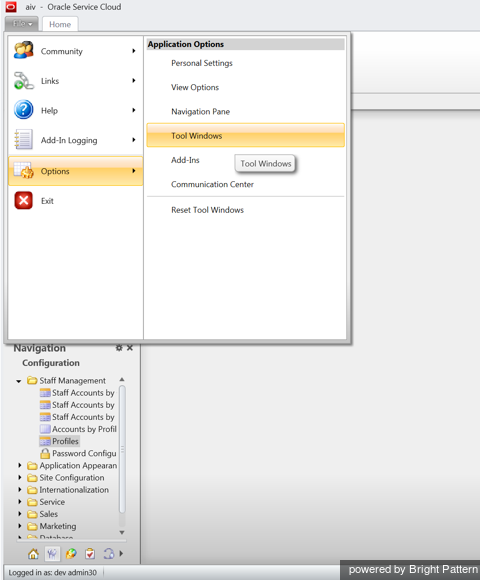Screen dimensions: 480x580
Task: Click the Configuration heading in Navigation pane
Action: [51, 363]
